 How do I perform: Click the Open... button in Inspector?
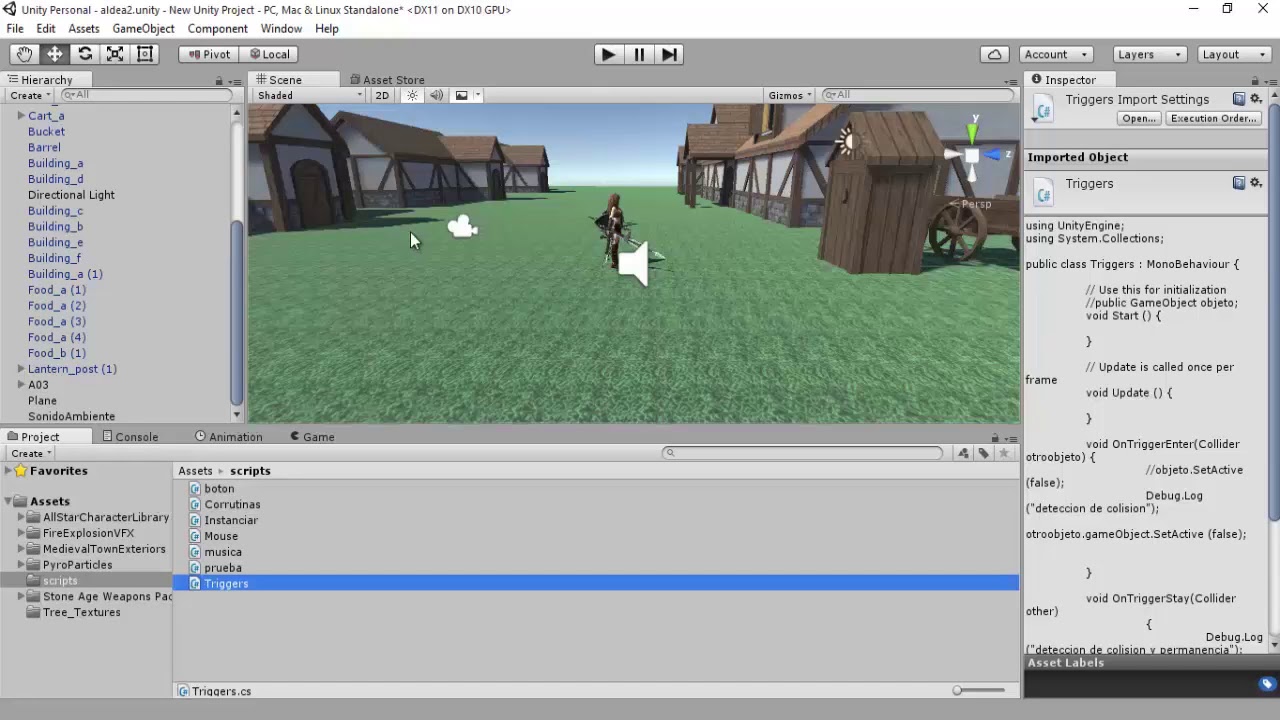click(x=1139, y=118)
